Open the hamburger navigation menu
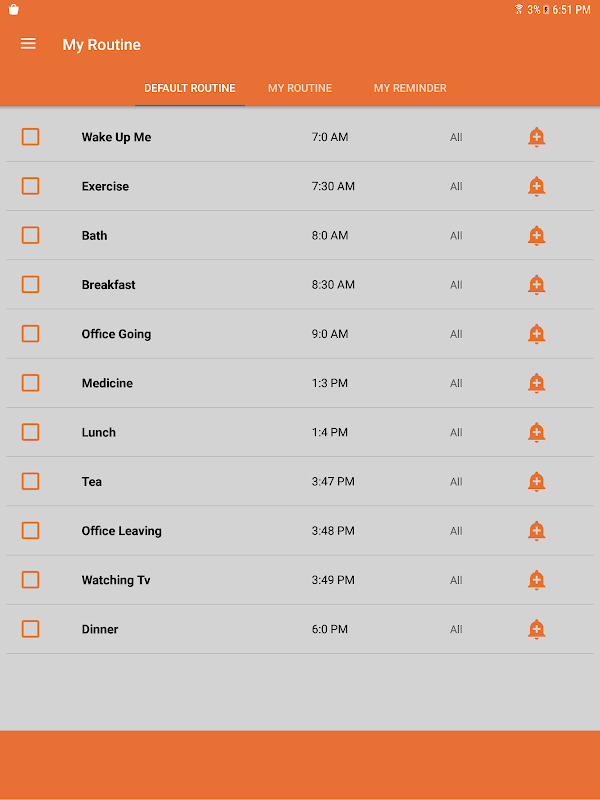This screenshot has height=800, width=600. pyautogui.click(x=28, y=44)
